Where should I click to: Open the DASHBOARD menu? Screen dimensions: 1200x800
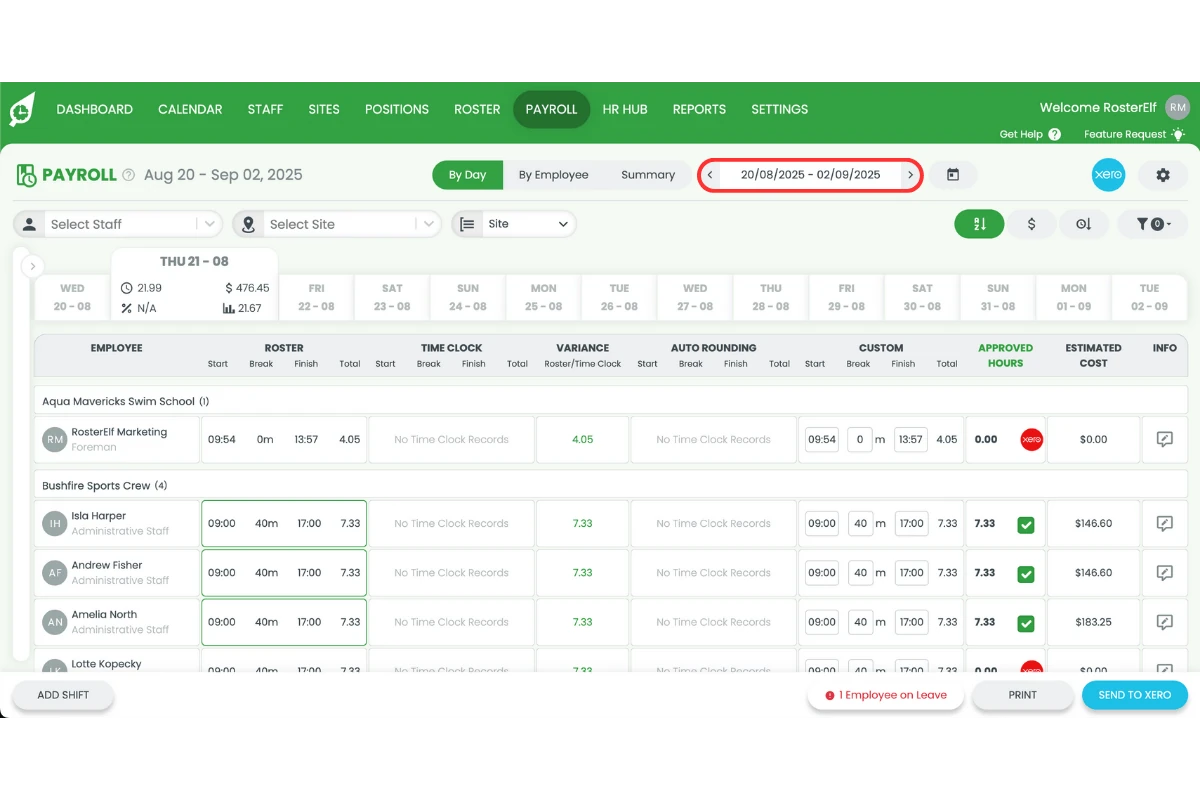pyautogui.click(x=94, y=109)
